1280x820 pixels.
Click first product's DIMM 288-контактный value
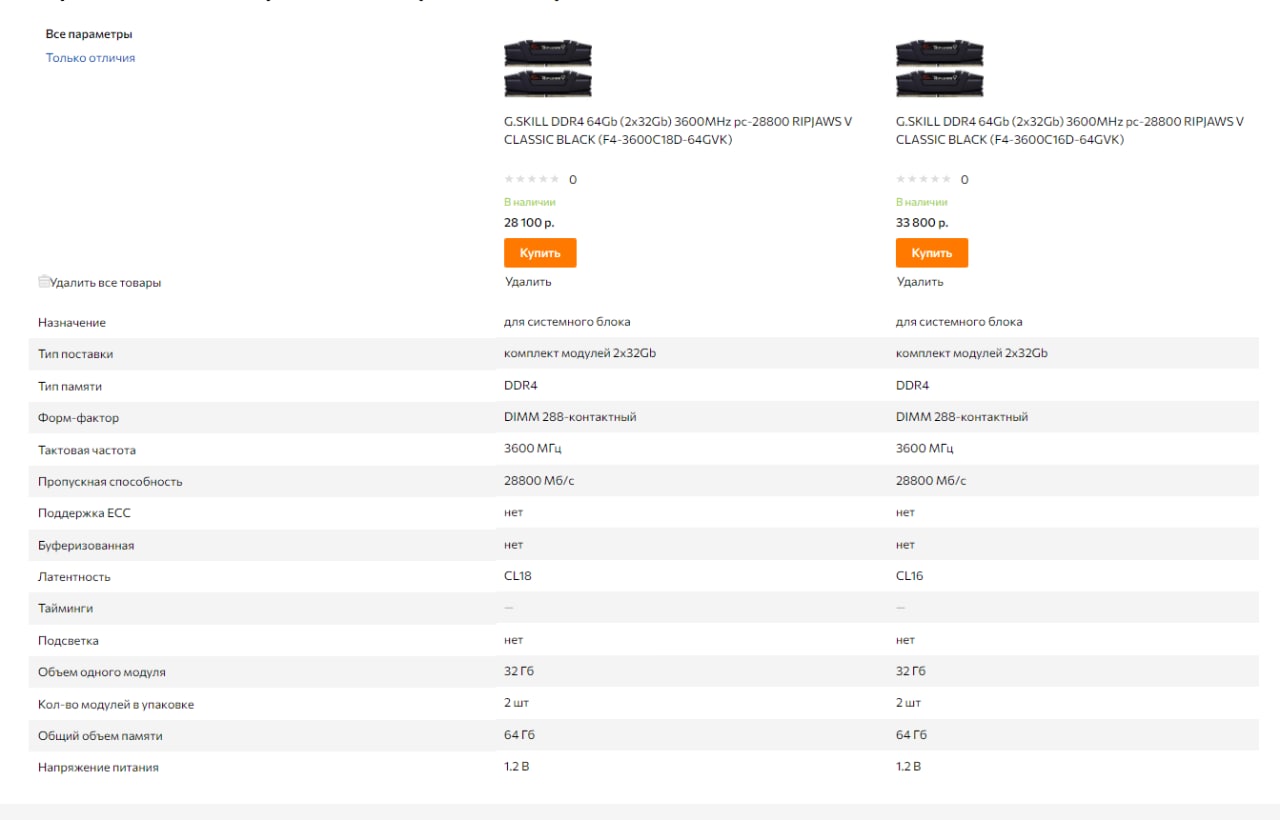570,417
